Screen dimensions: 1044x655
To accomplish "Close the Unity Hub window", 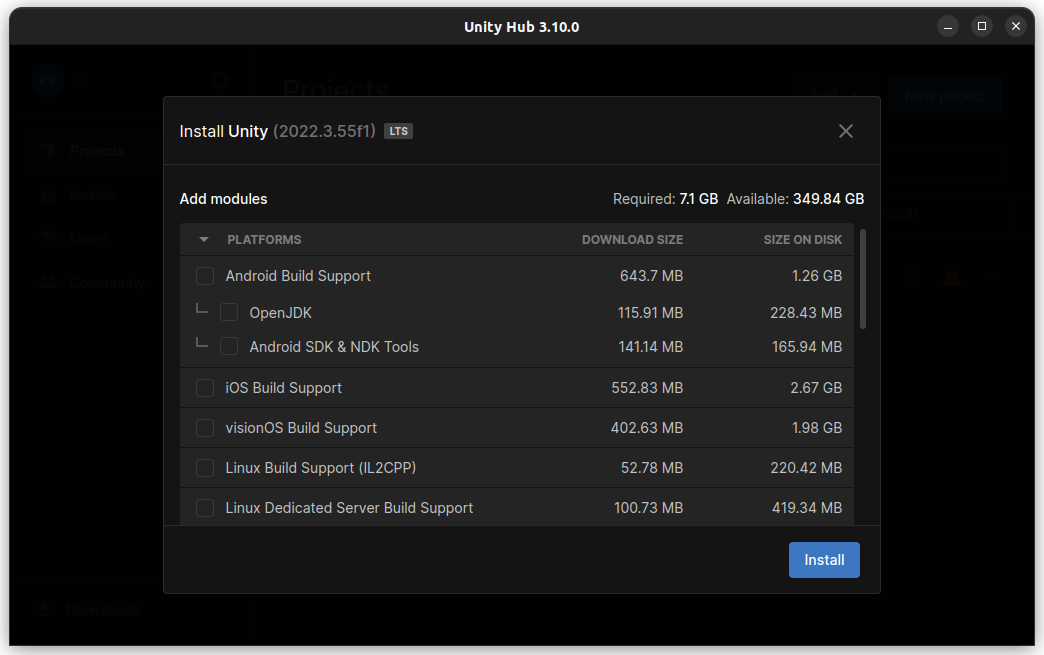I will (x=1015, y=27).
